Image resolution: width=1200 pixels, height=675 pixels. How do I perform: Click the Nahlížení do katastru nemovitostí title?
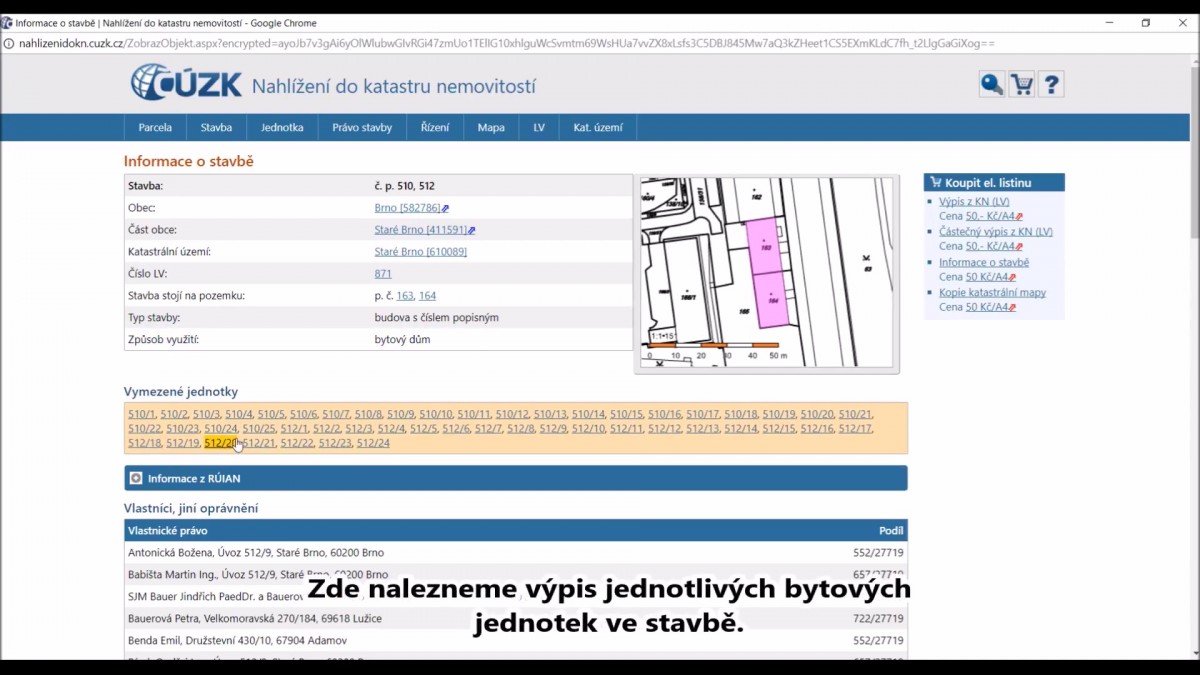393,86
